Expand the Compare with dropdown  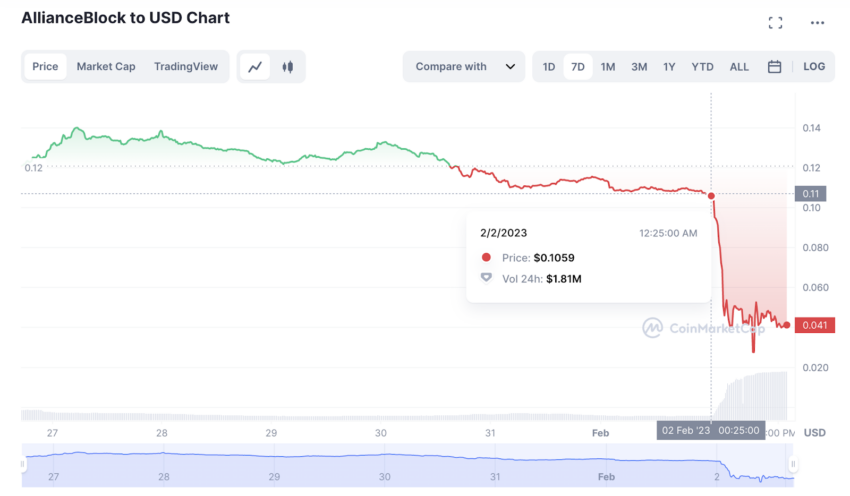(463, 67)
